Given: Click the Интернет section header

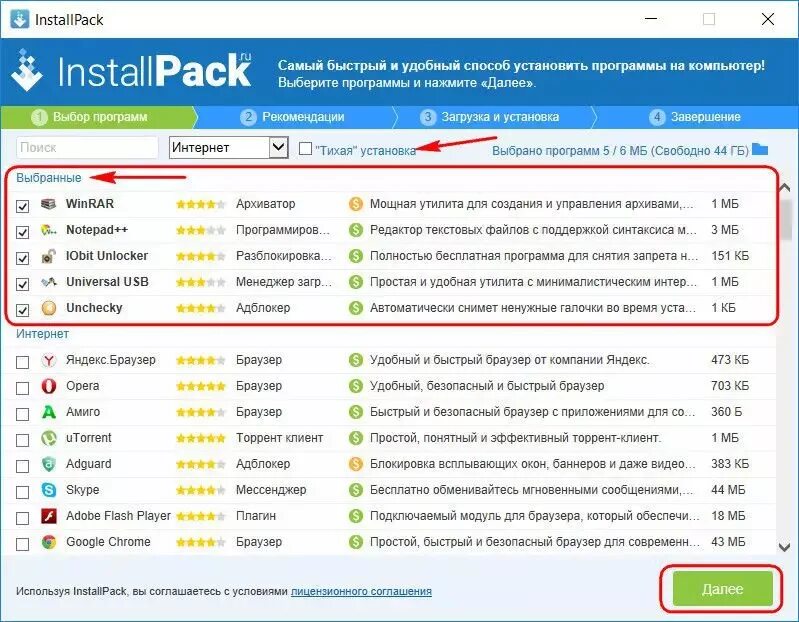Looking at the screenshot, I should pyautogui.click(x=42, y=334).
